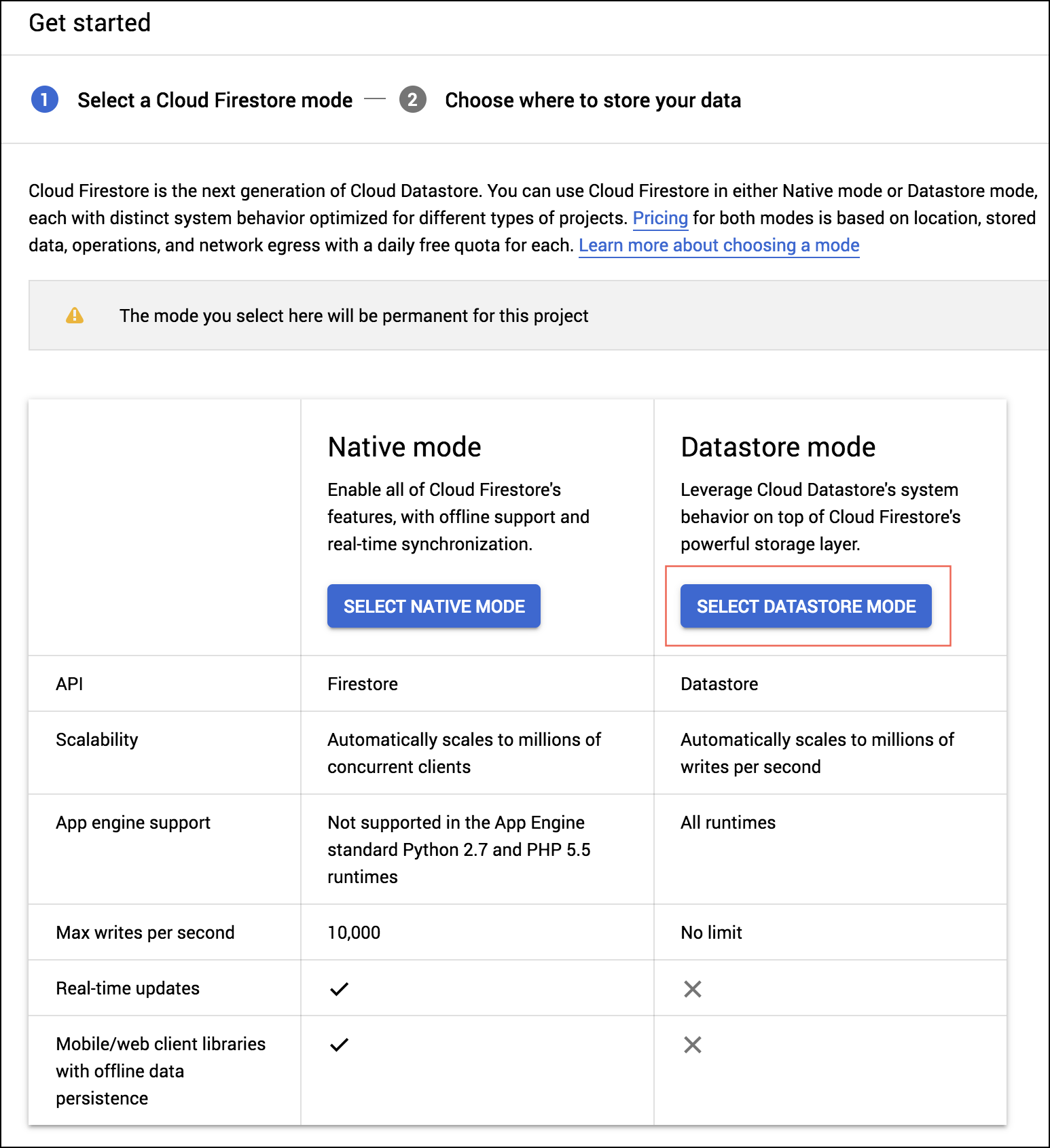Click the permanent mode warning message text

[354, 316]
